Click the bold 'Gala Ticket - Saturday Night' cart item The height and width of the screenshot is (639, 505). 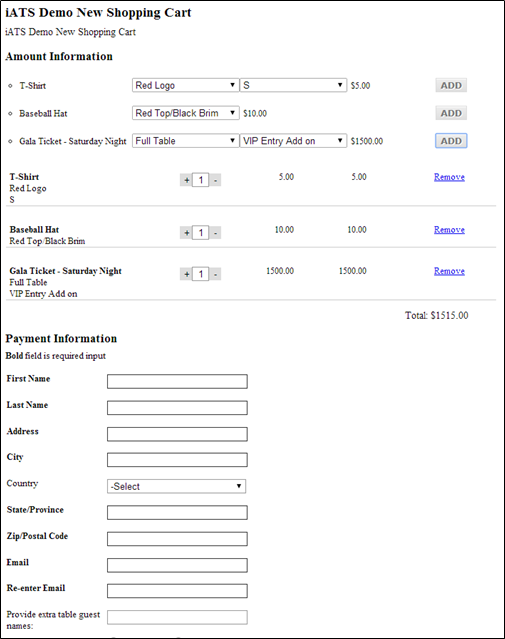pyautogui.click(x=66, y=271)
